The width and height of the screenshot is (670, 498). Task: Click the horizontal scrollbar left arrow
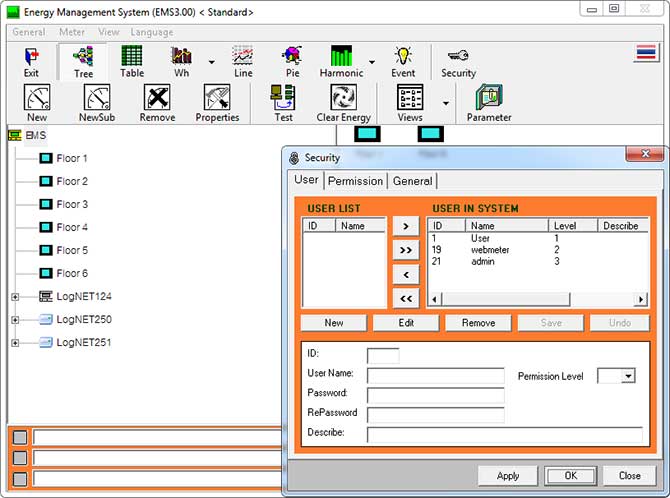point(435,299)
